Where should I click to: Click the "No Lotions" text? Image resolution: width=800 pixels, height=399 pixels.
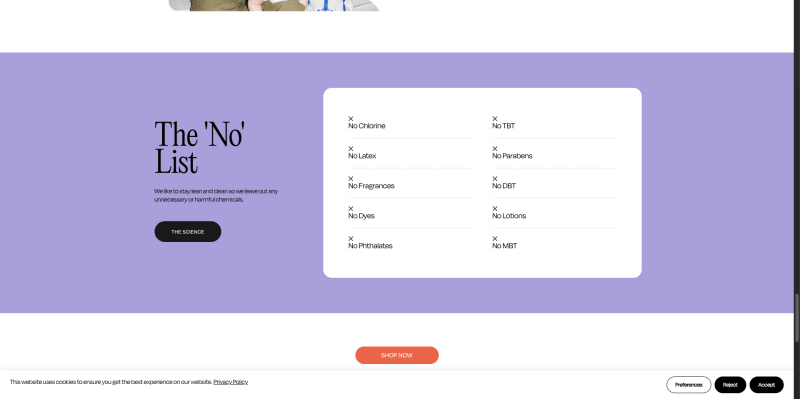509,216
